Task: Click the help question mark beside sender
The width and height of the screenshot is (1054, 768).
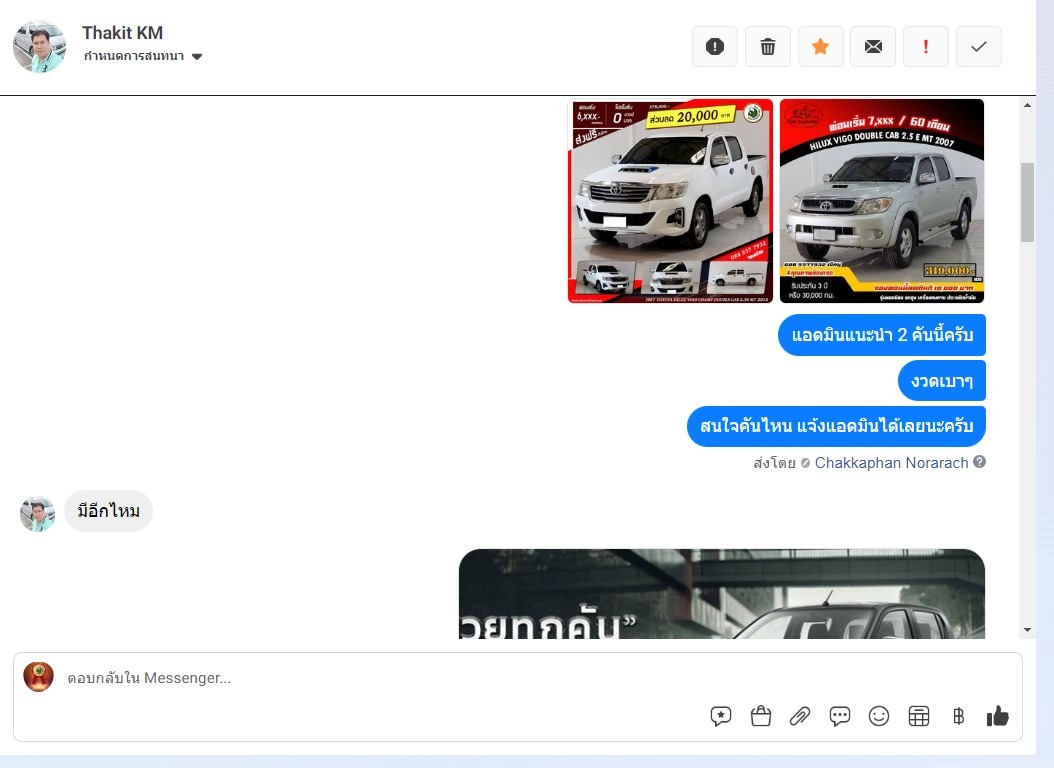Action: click(x=979, y=462)
